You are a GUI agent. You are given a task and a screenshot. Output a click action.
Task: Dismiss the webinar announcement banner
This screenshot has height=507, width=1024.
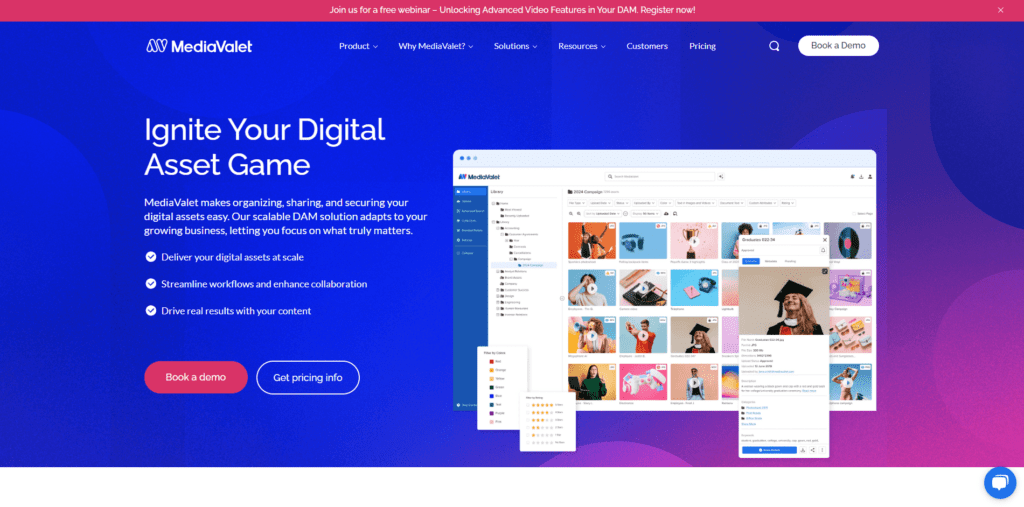1000,10
